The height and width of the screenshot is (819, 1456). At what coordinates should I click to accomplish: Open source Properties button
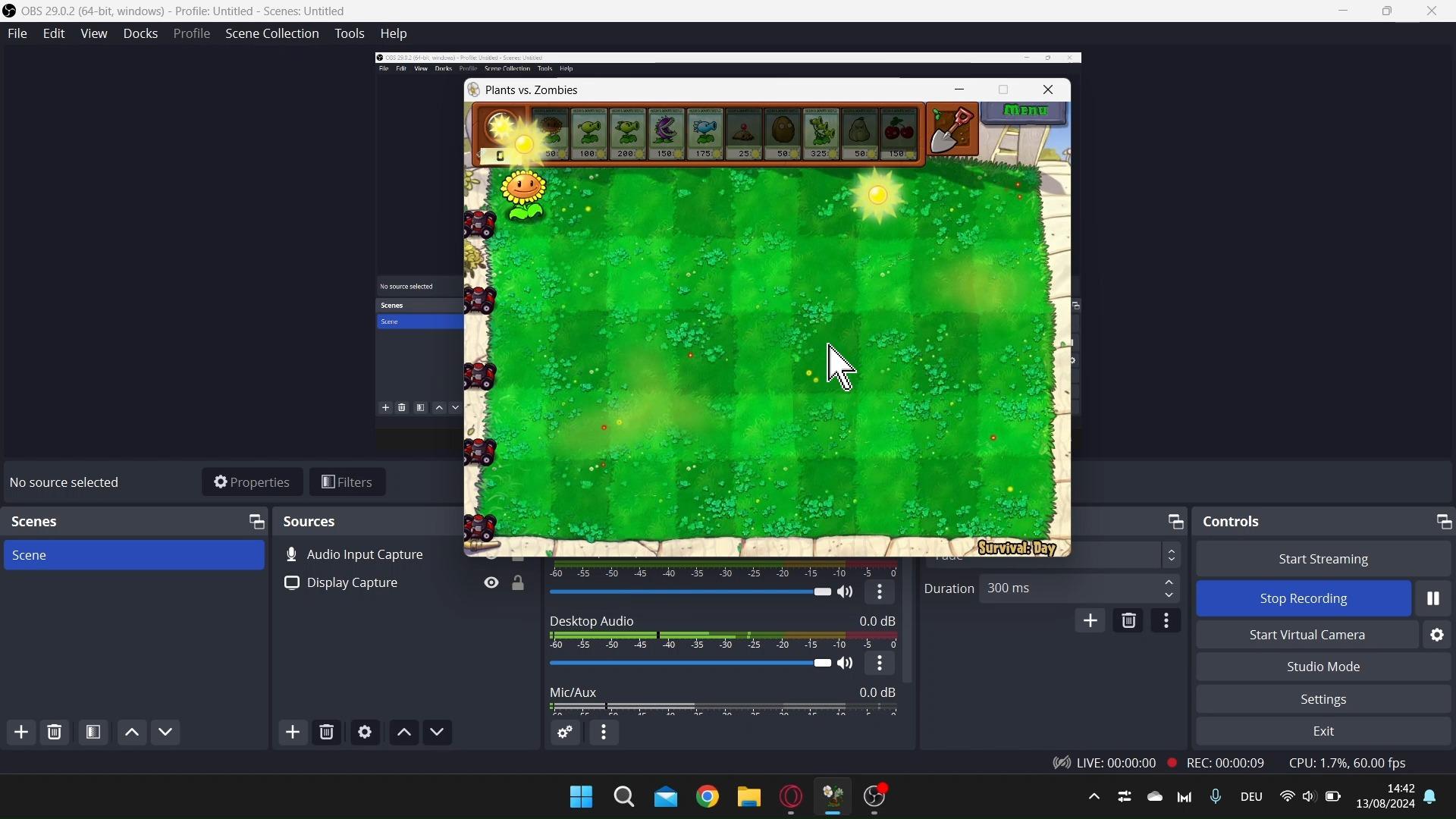pos(253,482)
